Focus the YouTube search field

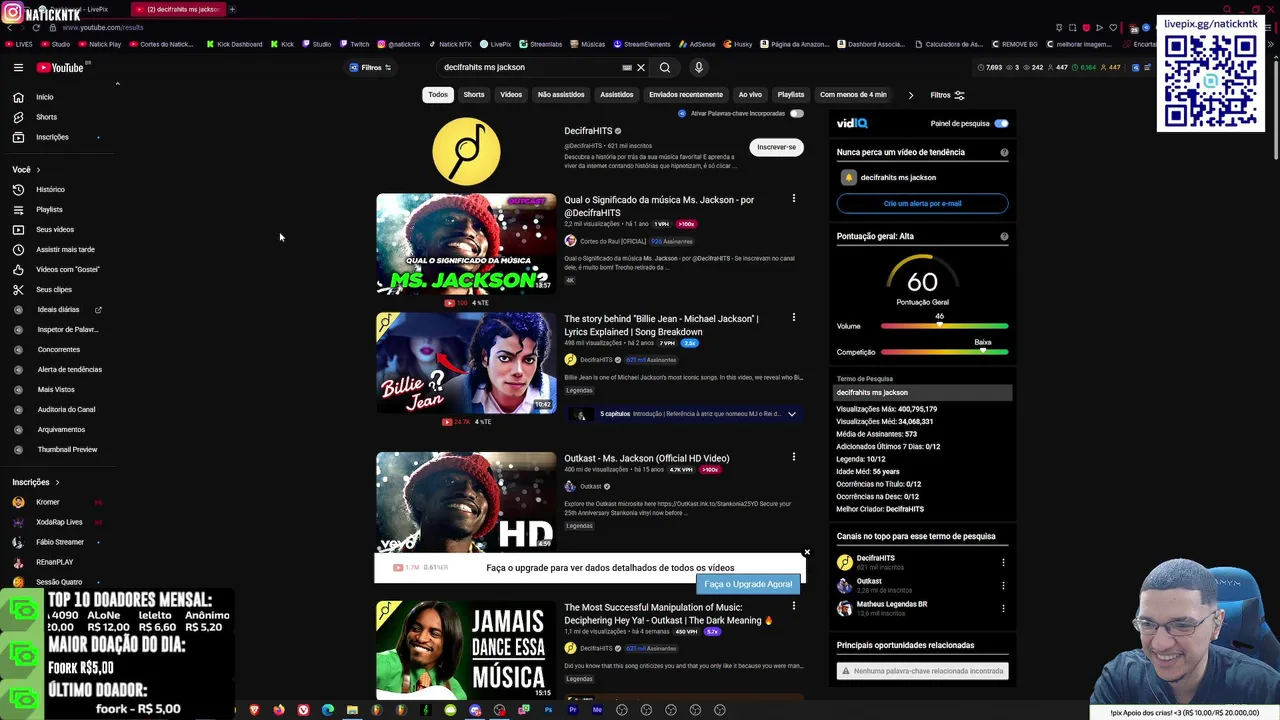click(530, 67)
